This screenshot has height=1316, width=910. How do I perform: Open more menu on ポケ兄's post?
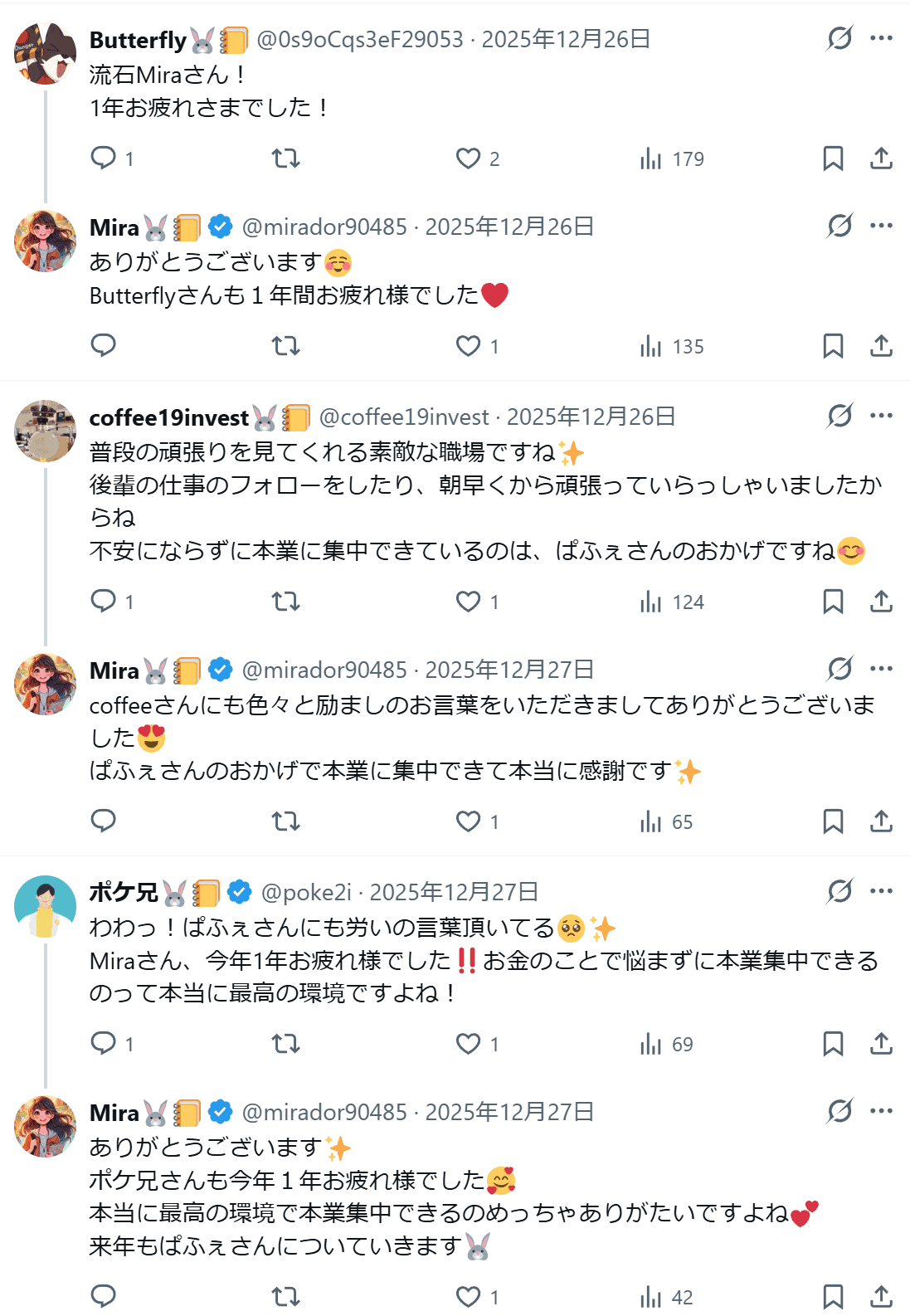pyautogui.click(x=881, y=891)
